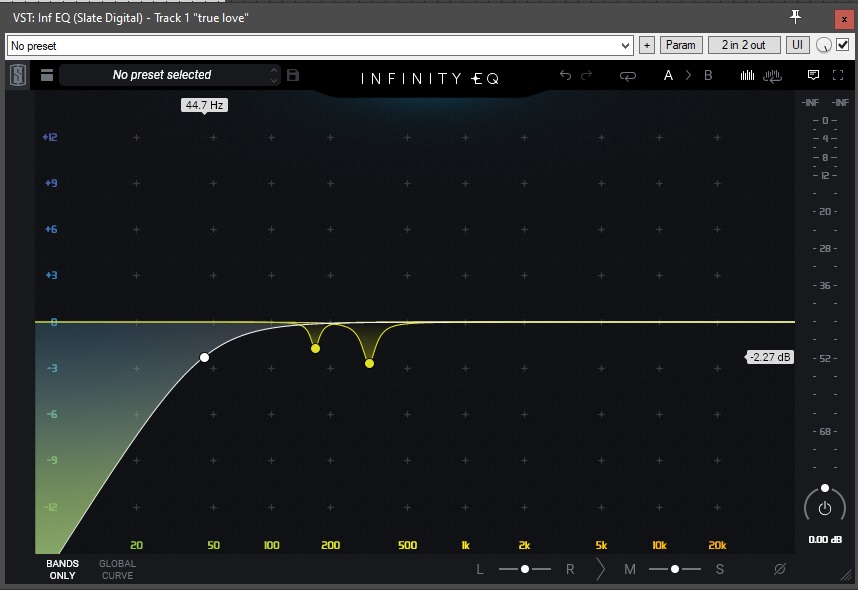Click the 5k frequency axis label
Image resolution: width=858 pixels, height=590 pixels.
[601, 545]
